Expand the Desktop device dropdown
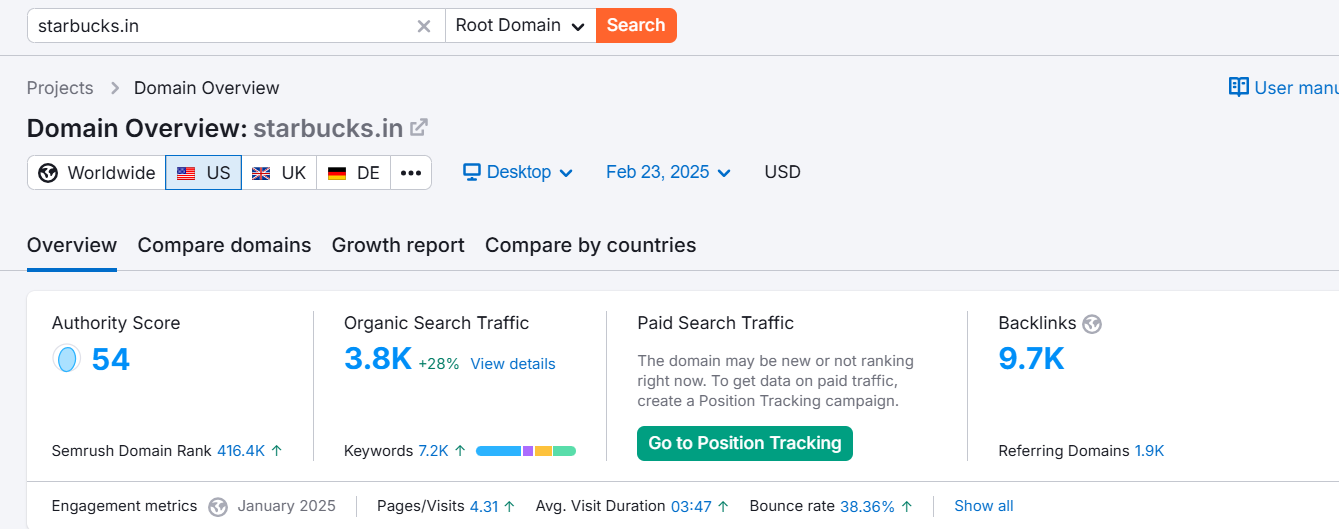Image resolution: width=1339 pixels, height=529 pixels. (x=518, y=173)
